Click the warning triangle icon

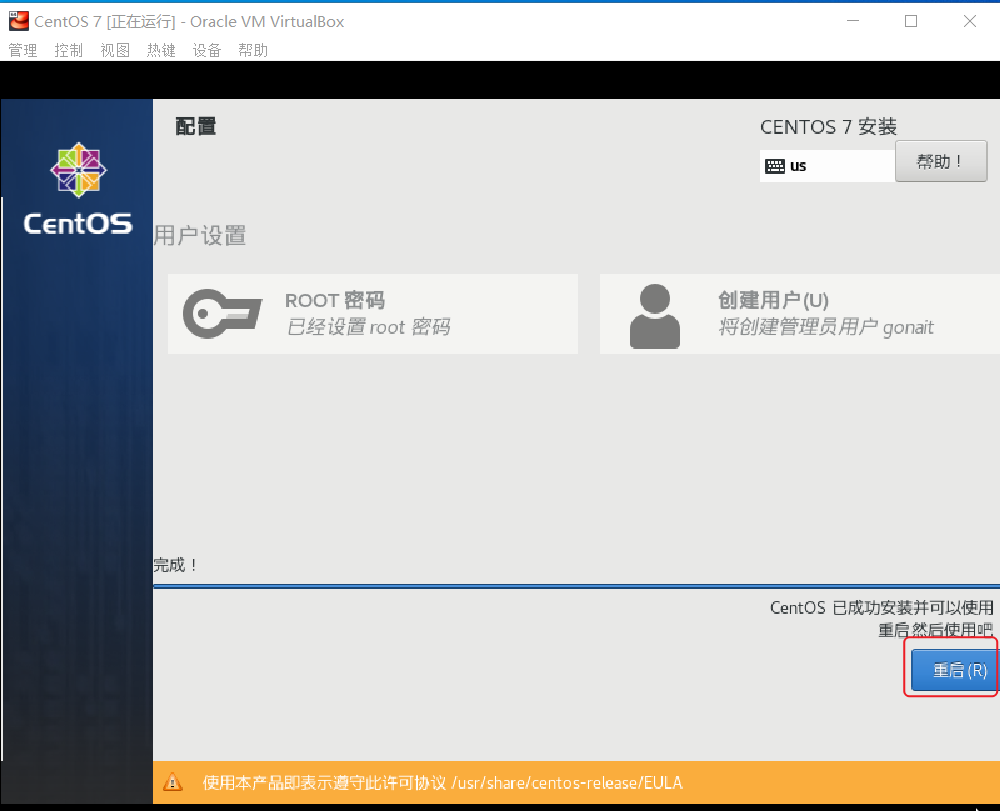coord(172,782)
